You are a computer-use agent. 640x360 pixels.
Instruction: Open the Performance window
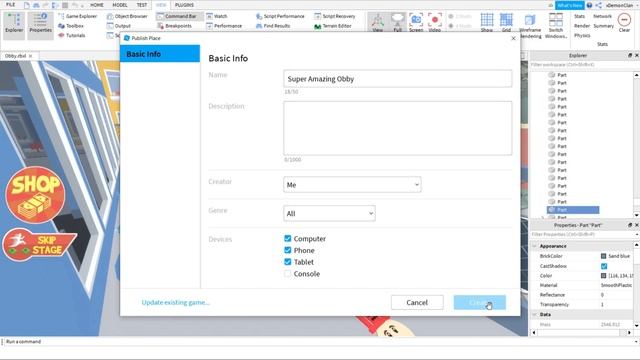[x=224, y=26]
